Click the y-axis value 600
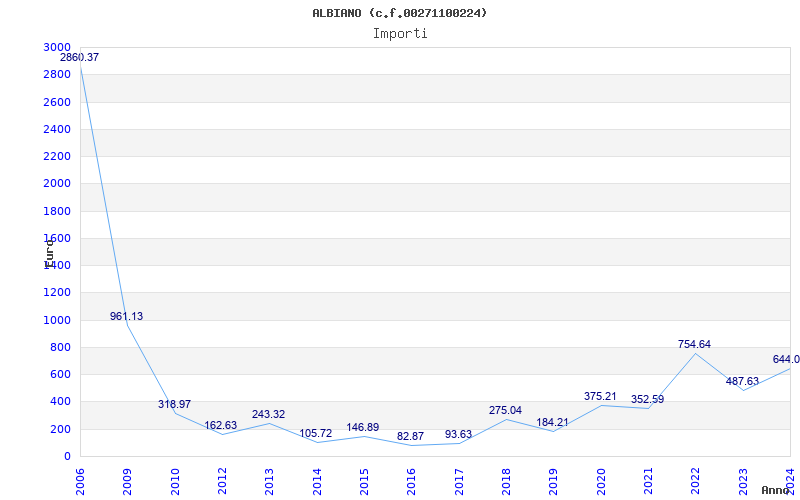Image resolution: width=800 pixels, height=500 pixels. (x=60, y=374)
